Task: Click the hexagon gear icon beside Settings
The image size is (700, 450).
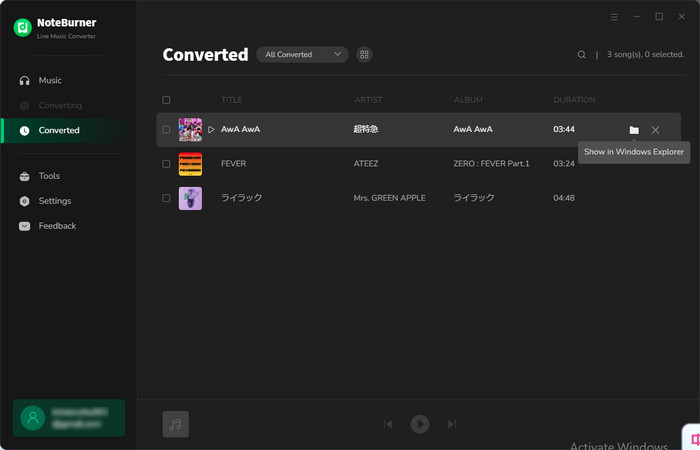Action: coord(25,201)
